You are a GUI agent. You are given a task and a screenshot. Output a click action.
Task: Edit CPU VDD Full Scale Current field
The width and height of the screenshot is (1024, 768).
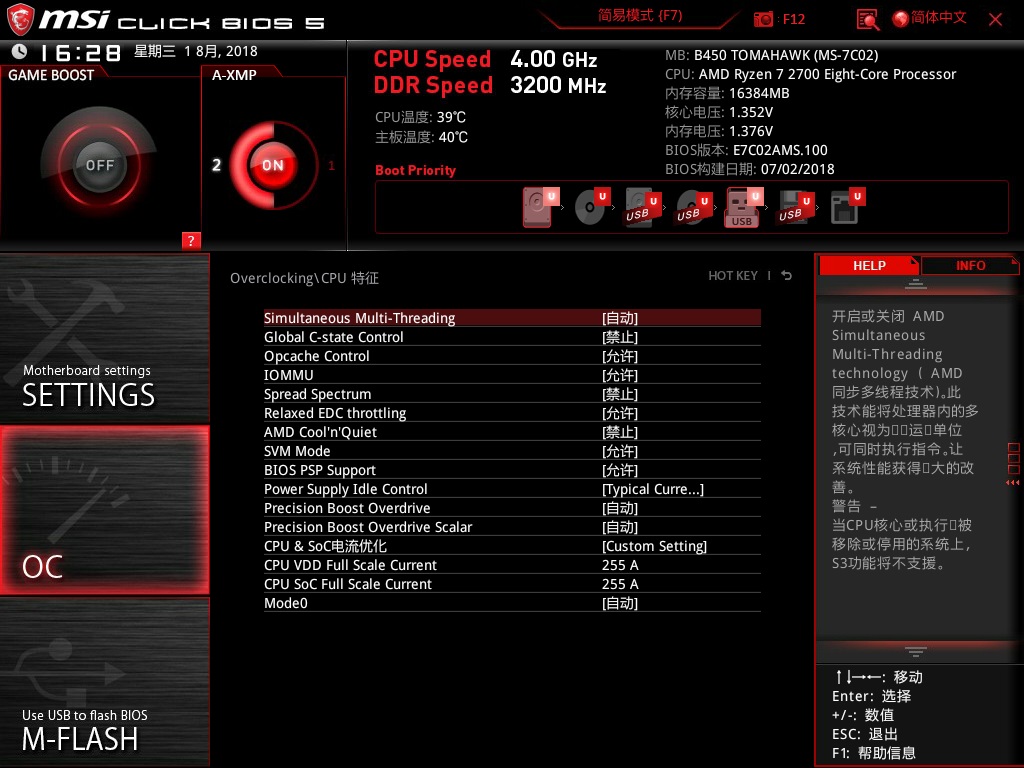pos(620,565)
